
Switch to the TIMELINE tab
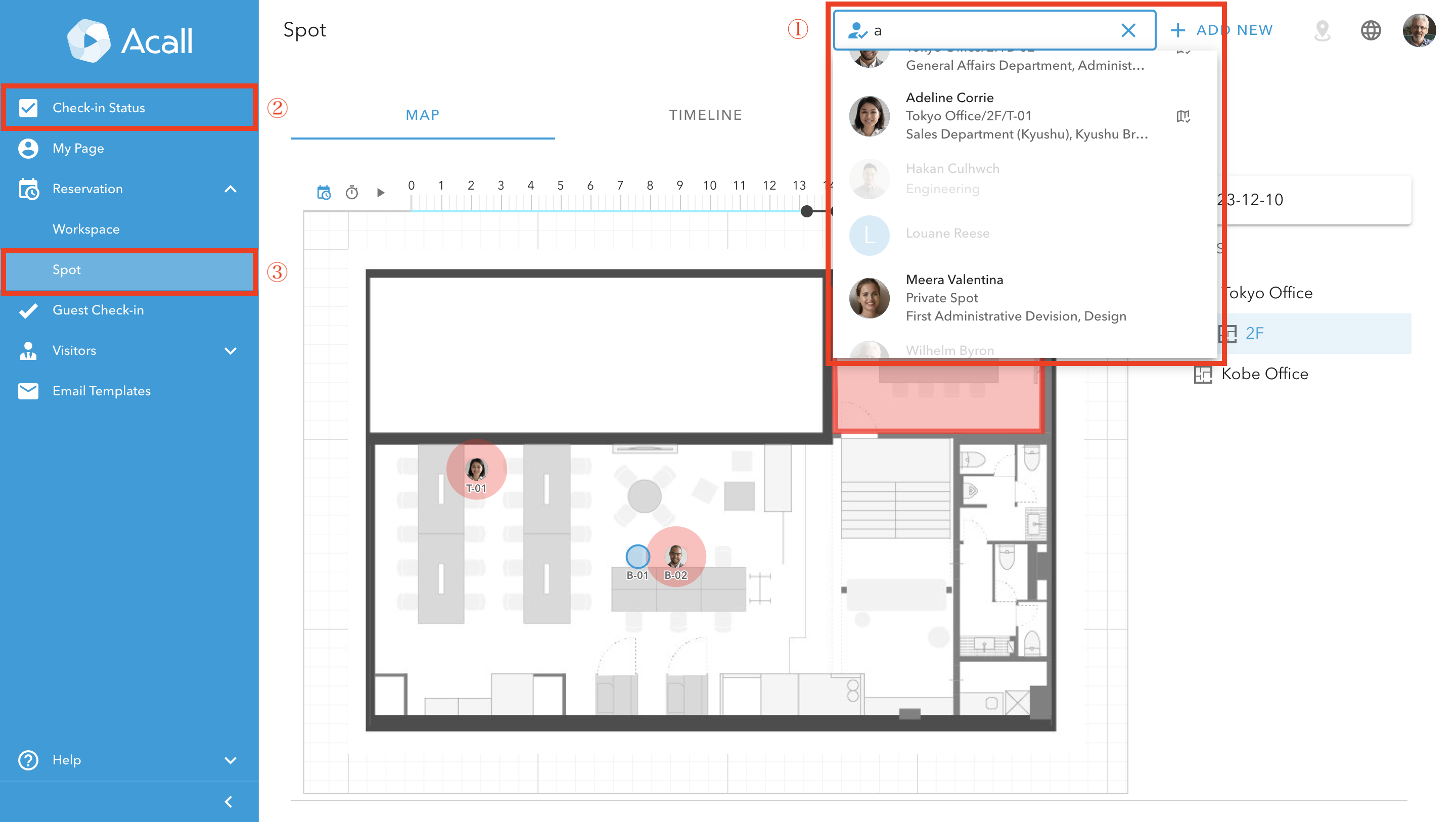click(x=705, y=115)
